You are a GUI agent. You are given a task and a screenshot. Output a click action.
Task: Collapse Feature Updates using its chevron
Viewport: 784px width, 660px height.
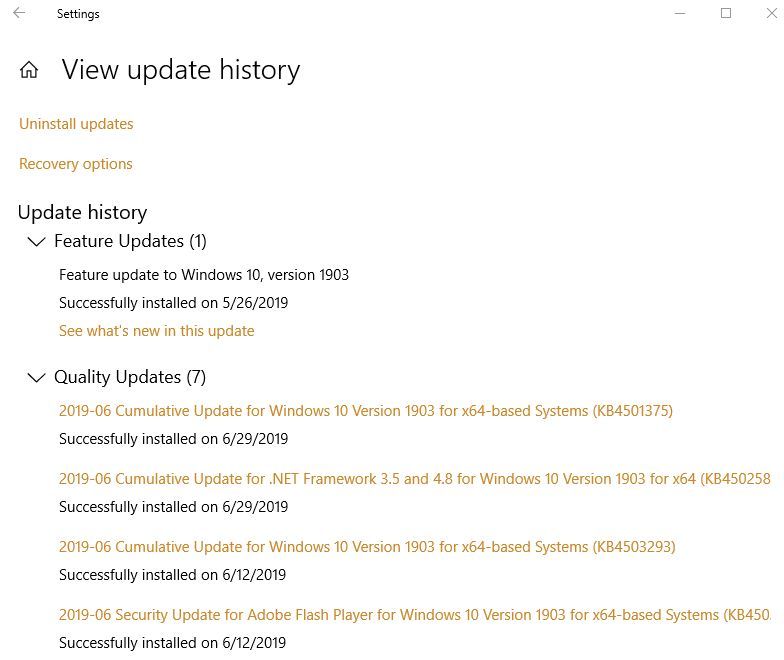(x=36, y=242)
